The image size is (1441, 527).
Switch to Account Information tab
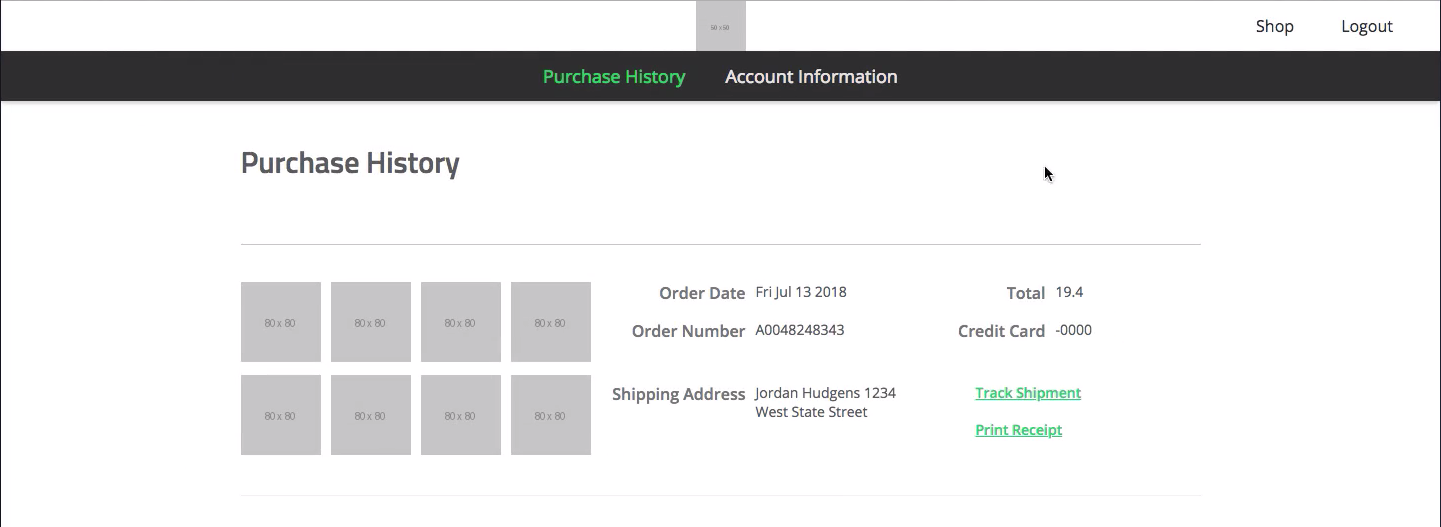810,76
